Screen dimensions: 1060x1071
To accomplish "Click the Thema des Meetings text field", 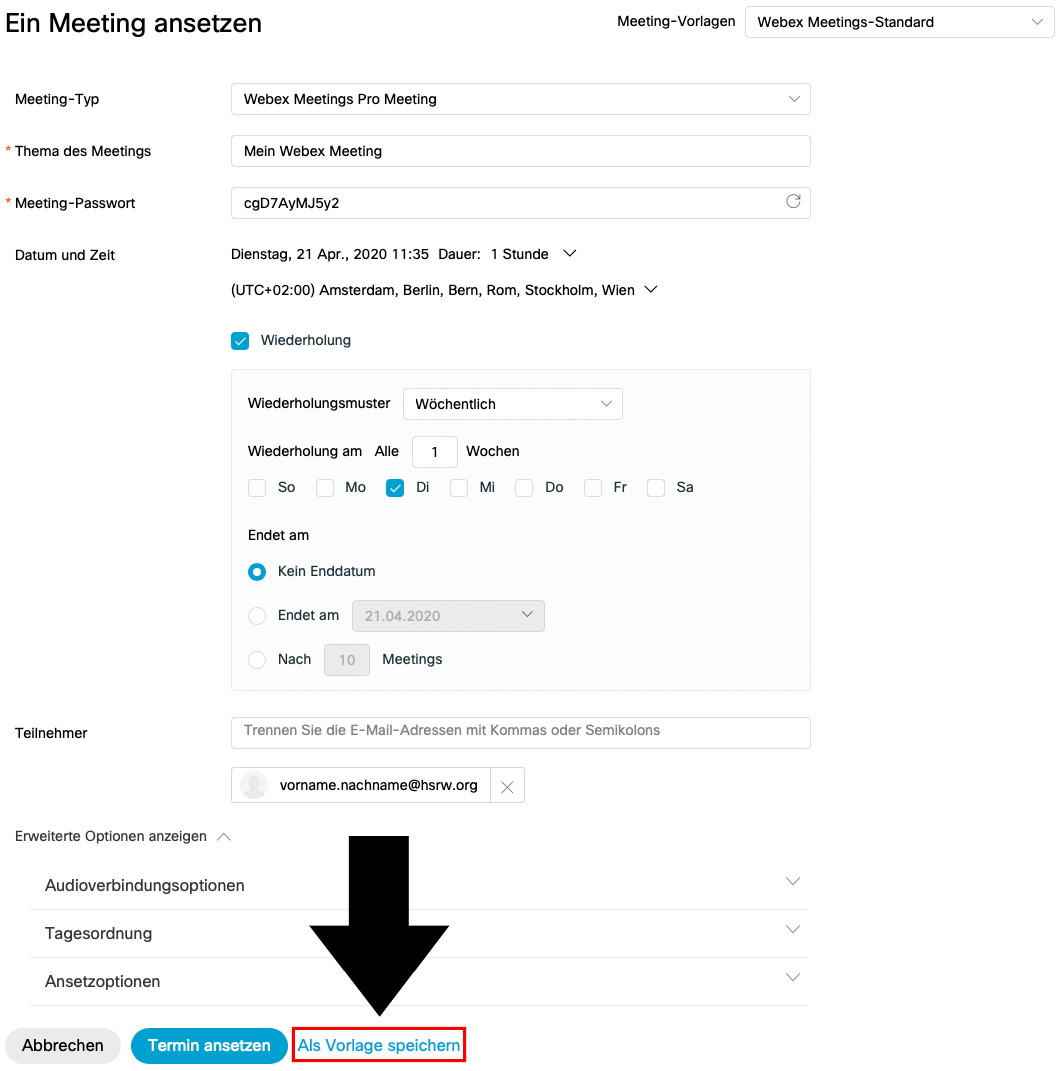I will click(x=520, y=151).
